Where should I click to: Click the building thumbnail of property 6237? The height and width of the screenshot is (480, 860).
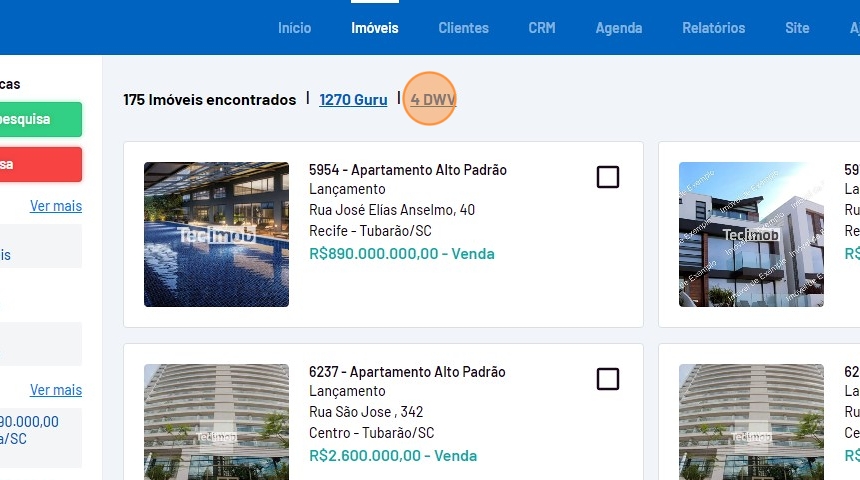click(x=216, y=420)
